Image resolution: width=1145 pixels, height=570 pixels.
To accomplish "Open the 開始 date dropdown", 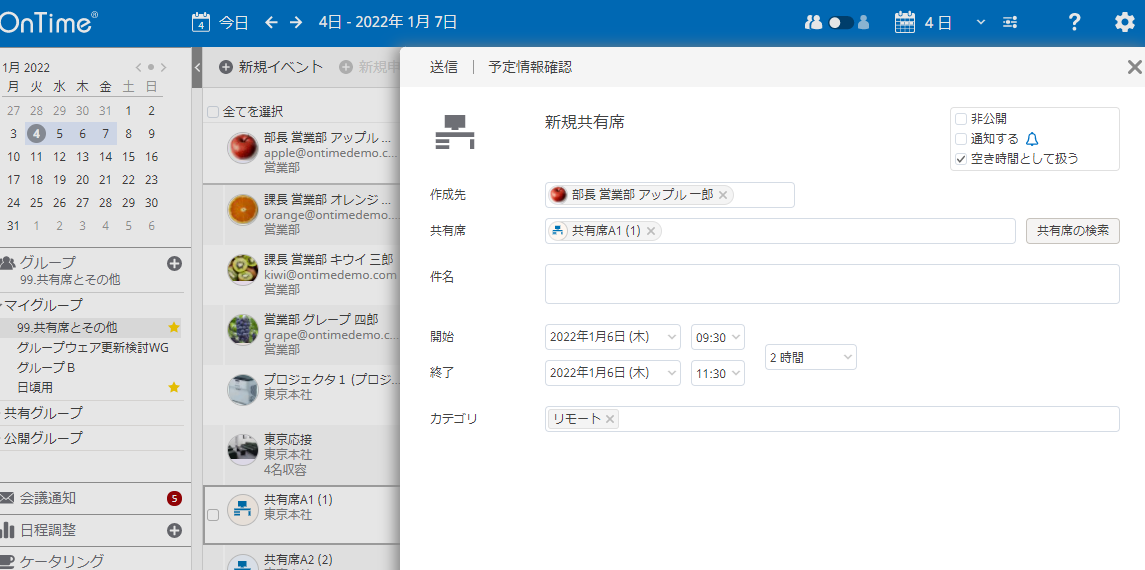I will click(613, 337).
